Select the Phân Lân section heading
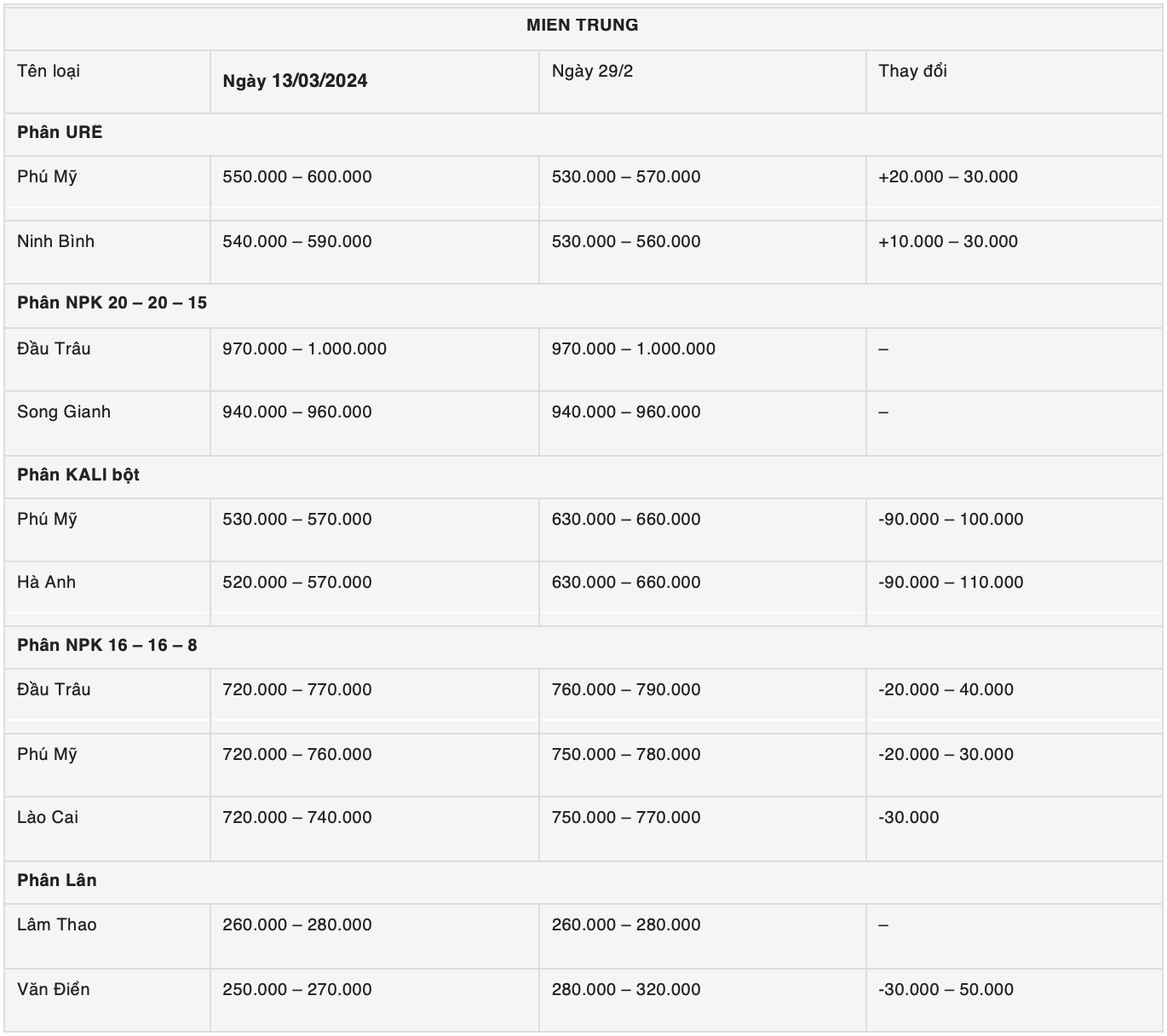This screenshot has height=1036, width=1167. click(x=57, y=881)
